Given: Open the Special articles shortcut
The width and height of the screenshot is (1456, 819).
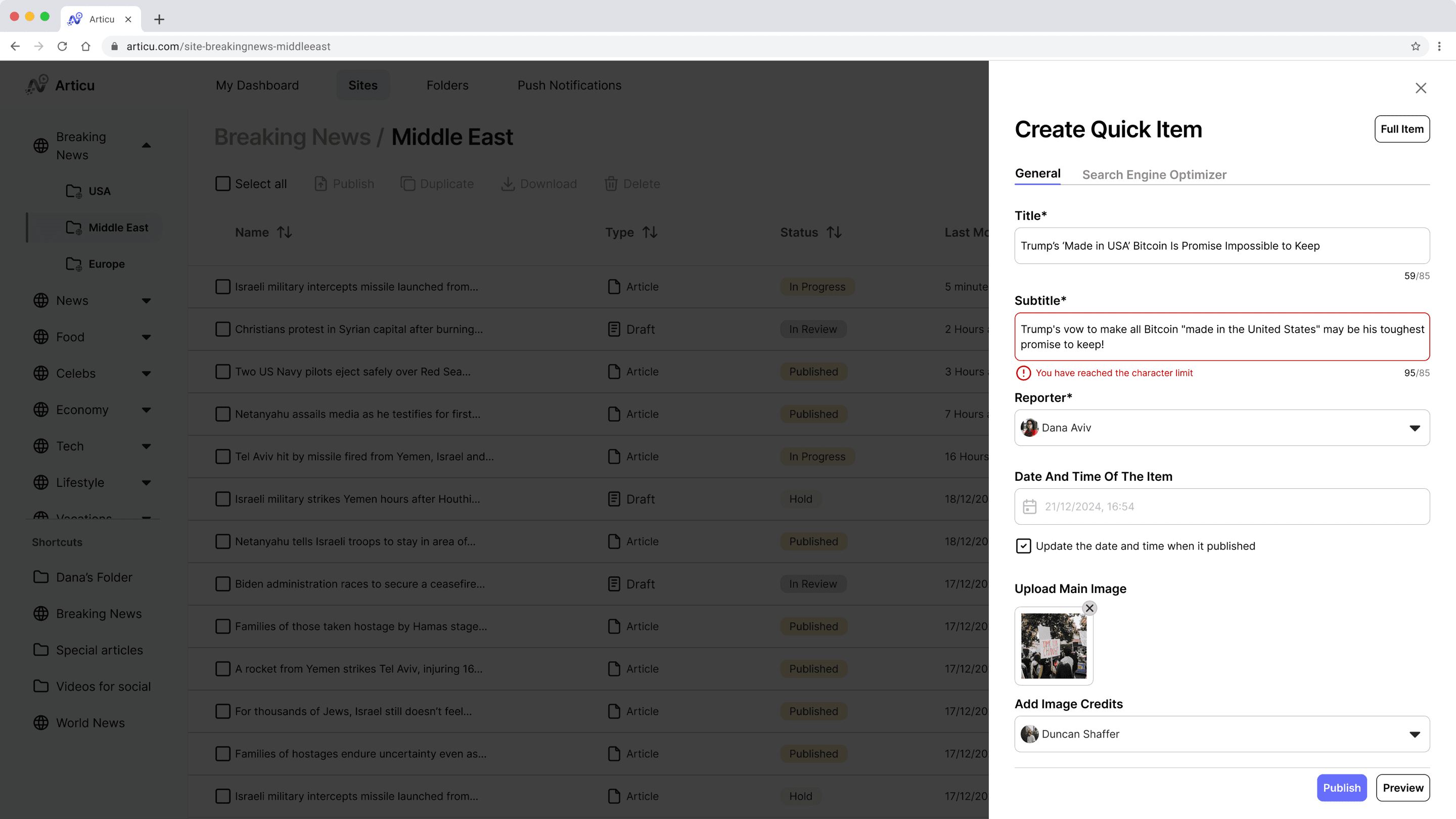Looking at the screenshot, I should (x=88, y=650).
